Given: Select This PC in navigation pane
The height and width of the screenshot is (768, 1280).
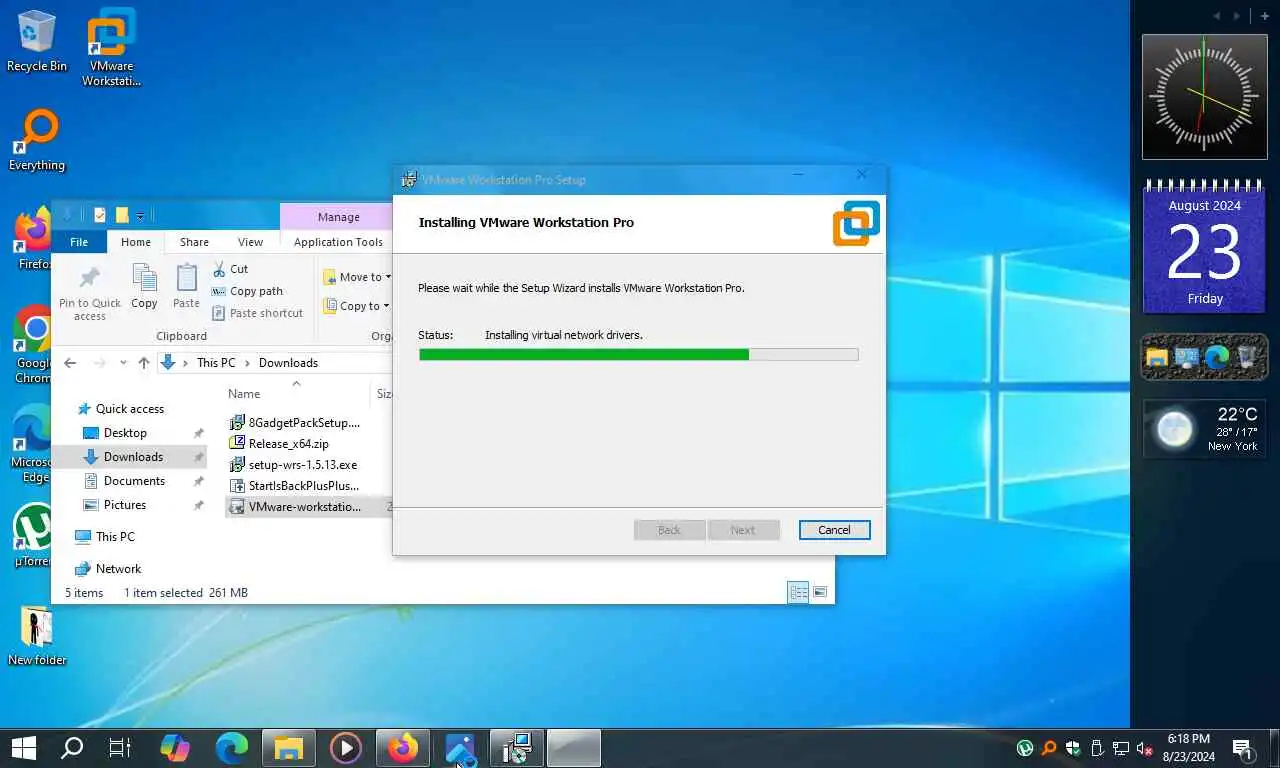Looking at the screenshot, I should pyautogui.click(x=115, y=537).
